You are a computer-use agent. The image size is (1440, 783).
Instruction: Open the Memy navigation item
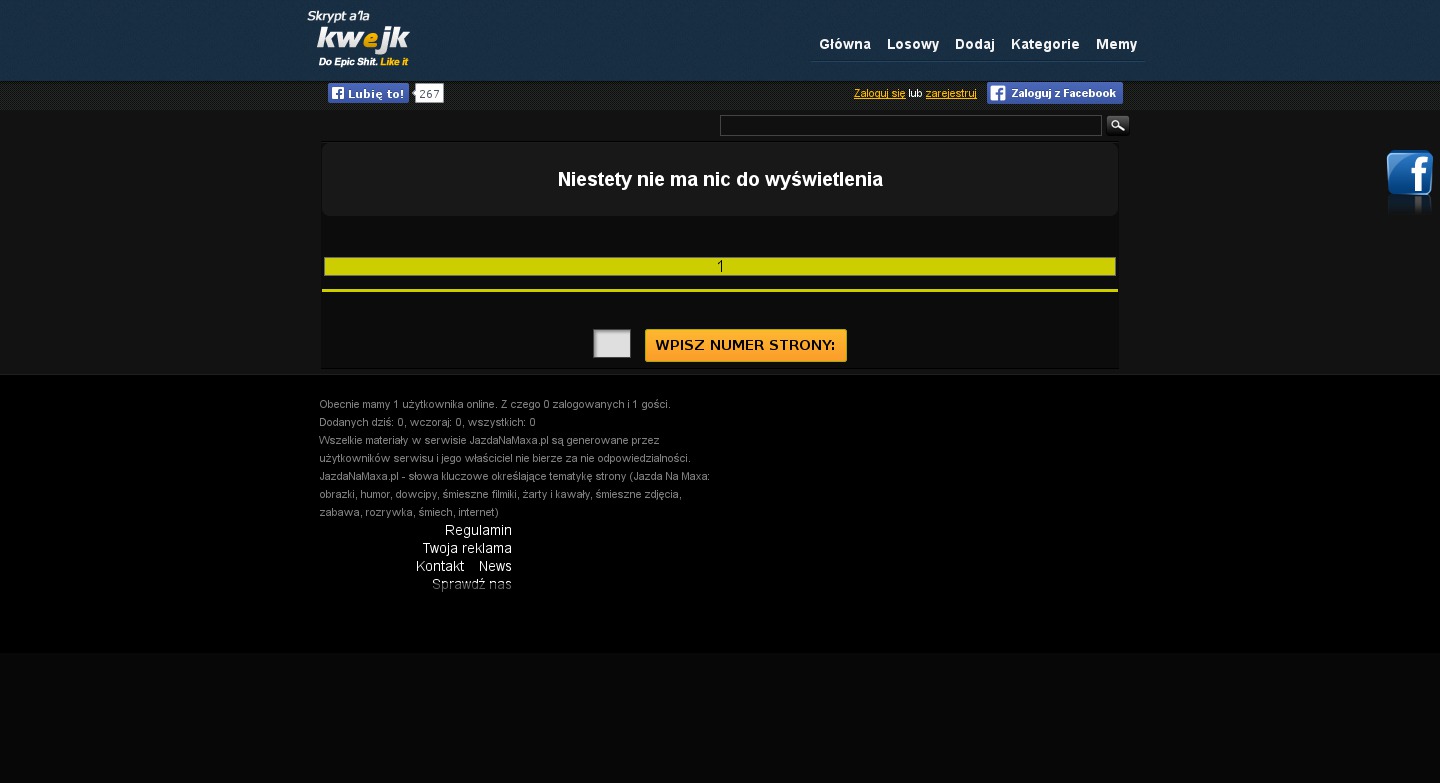(1116, 44)
